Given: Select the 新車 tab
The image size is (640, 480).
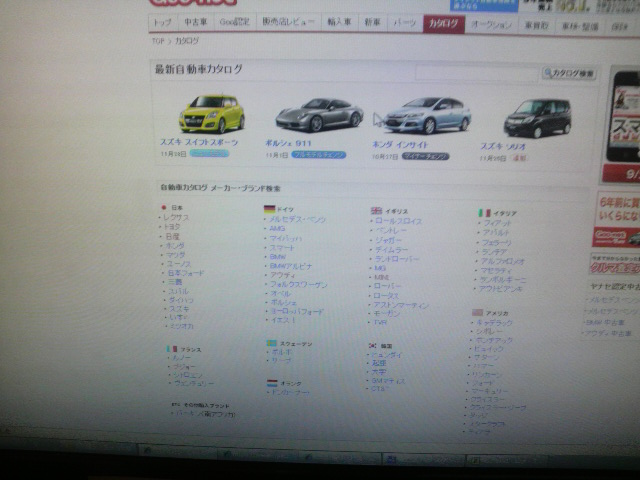Looking at the screenshot, I should [372, 23].
